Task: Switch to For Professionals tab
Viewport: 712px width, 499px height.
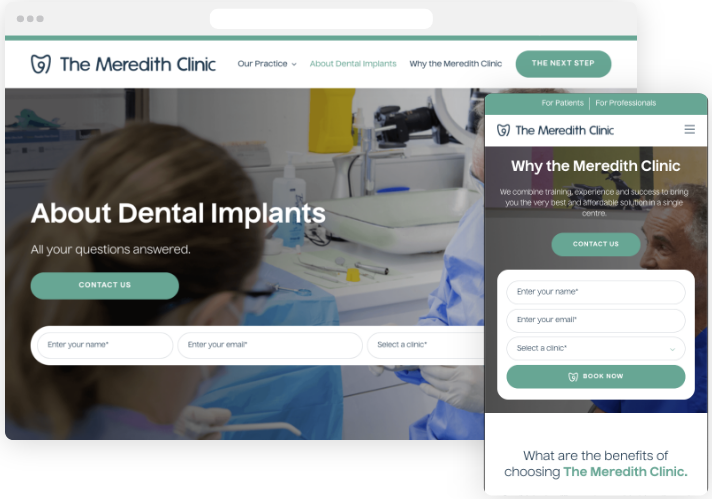Action: 625,103
